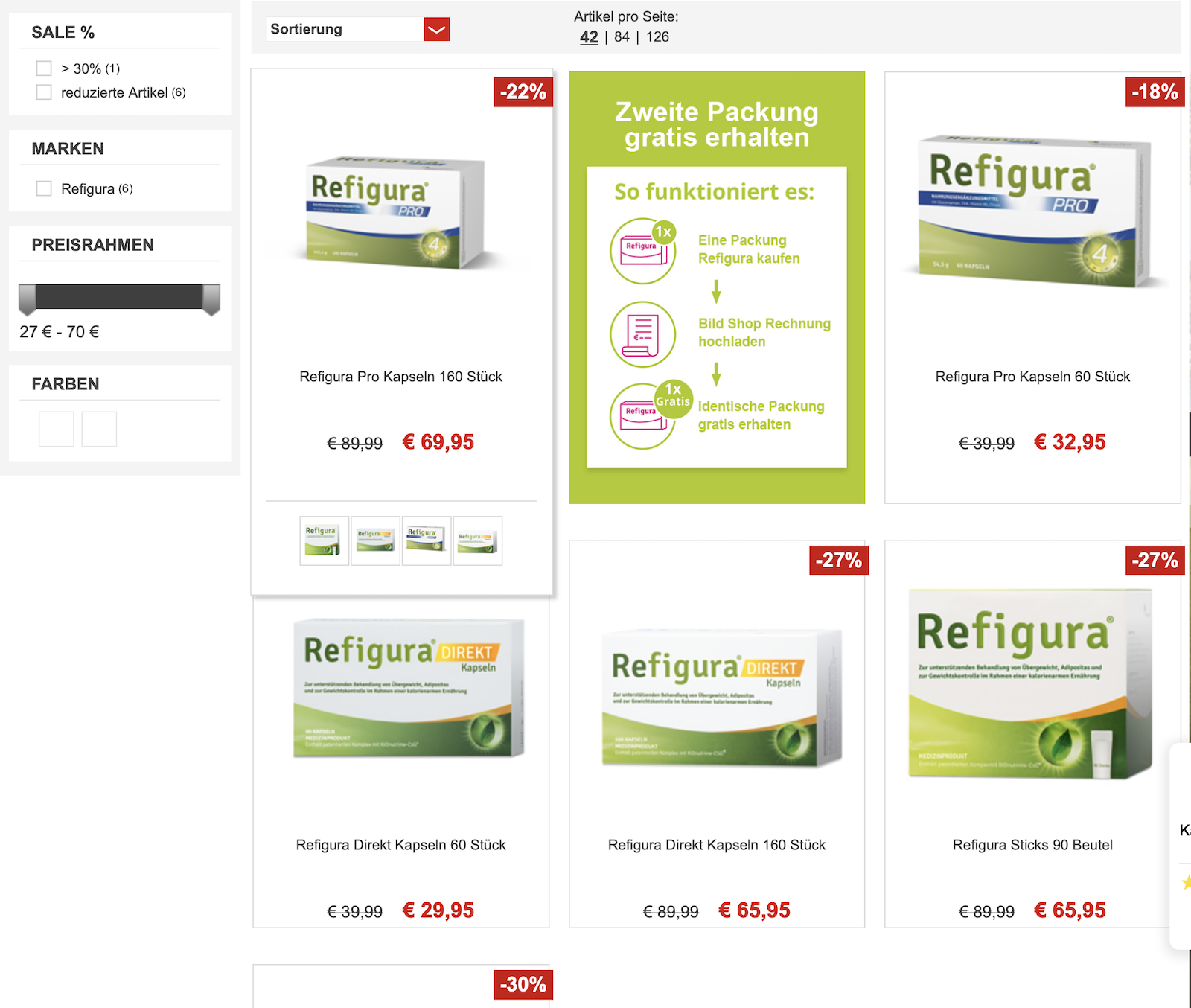Check the > 30% sale filter
This screenshot has height=1008, width=1191.
coord(44,68)
